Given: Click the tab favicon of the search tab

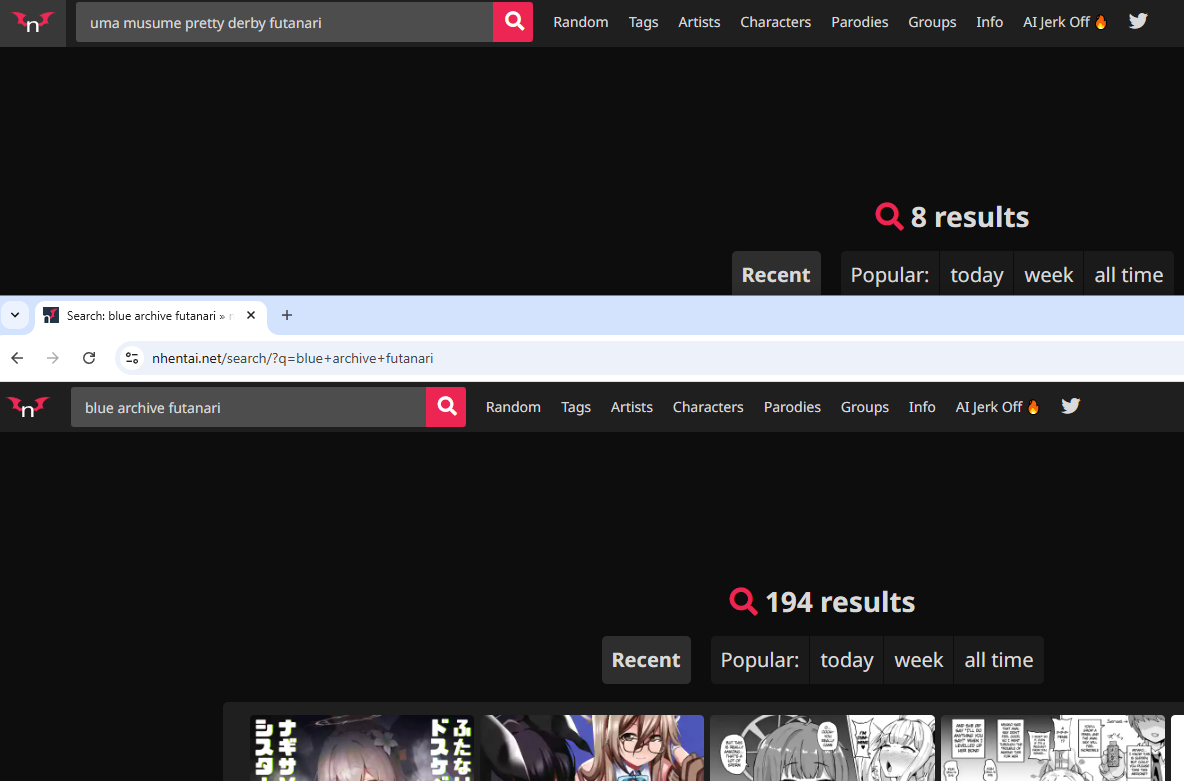Looking at the screenshot, I should point(51,316).
